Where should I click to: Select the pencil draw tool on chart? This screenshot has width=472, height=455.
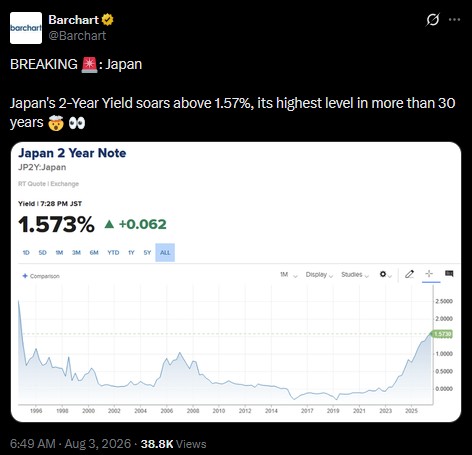tap(409, 274)
